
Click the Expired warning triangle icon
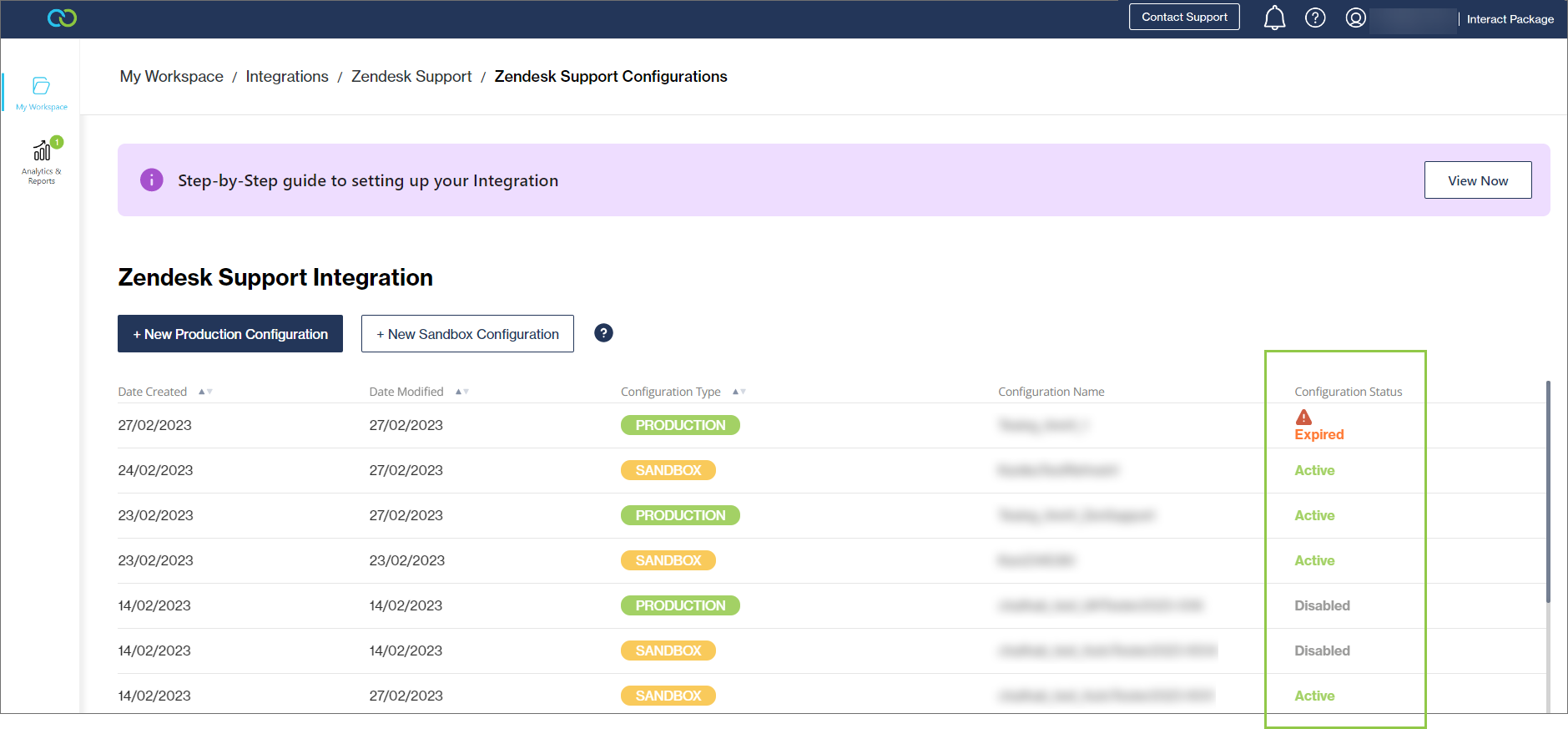[x=1303, y=418]
